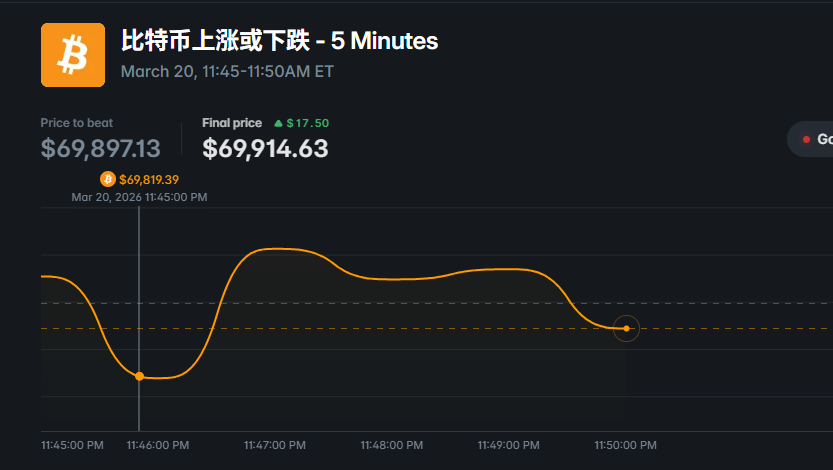Click the green $17.50 price change
833x470 pixels.
click(308, 123)
